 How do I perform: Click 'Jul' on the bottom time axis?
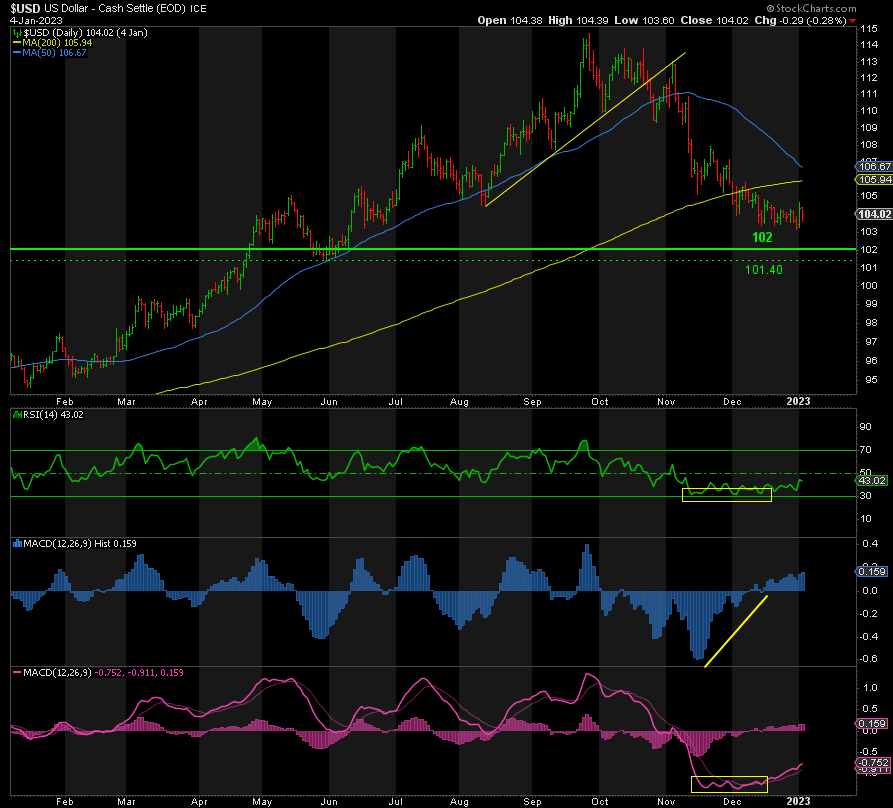pos(396,802)
